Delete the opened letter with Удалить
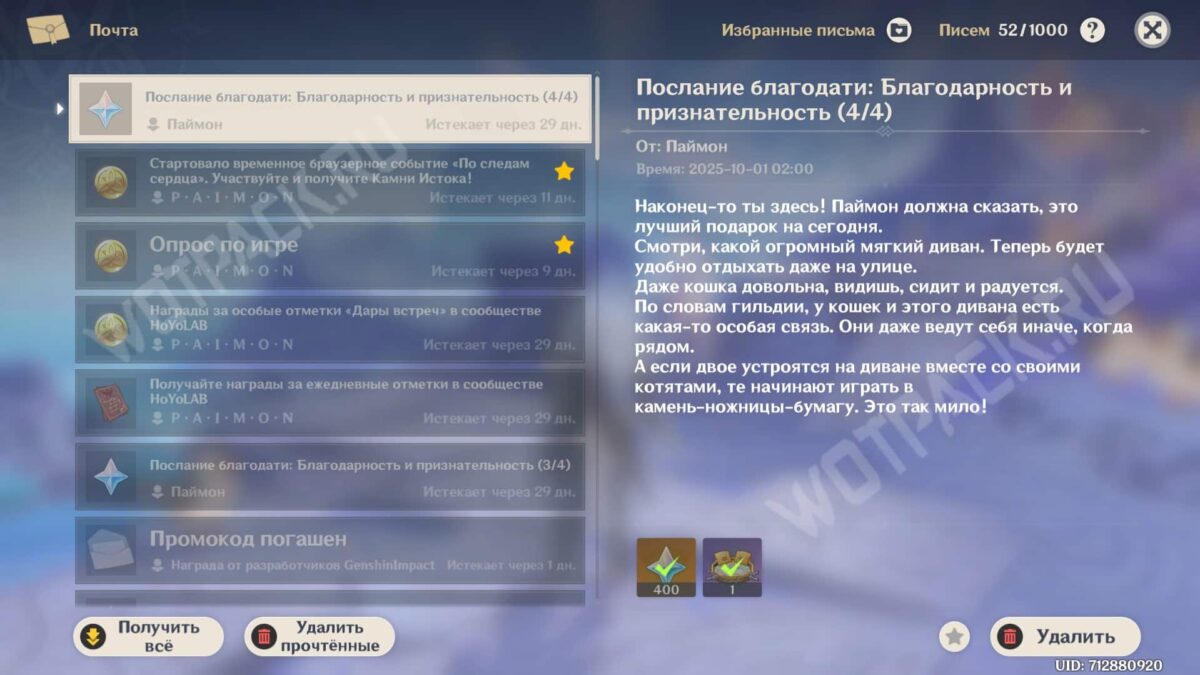Screen dimensions: 1200x675 tap(1065, 637)
